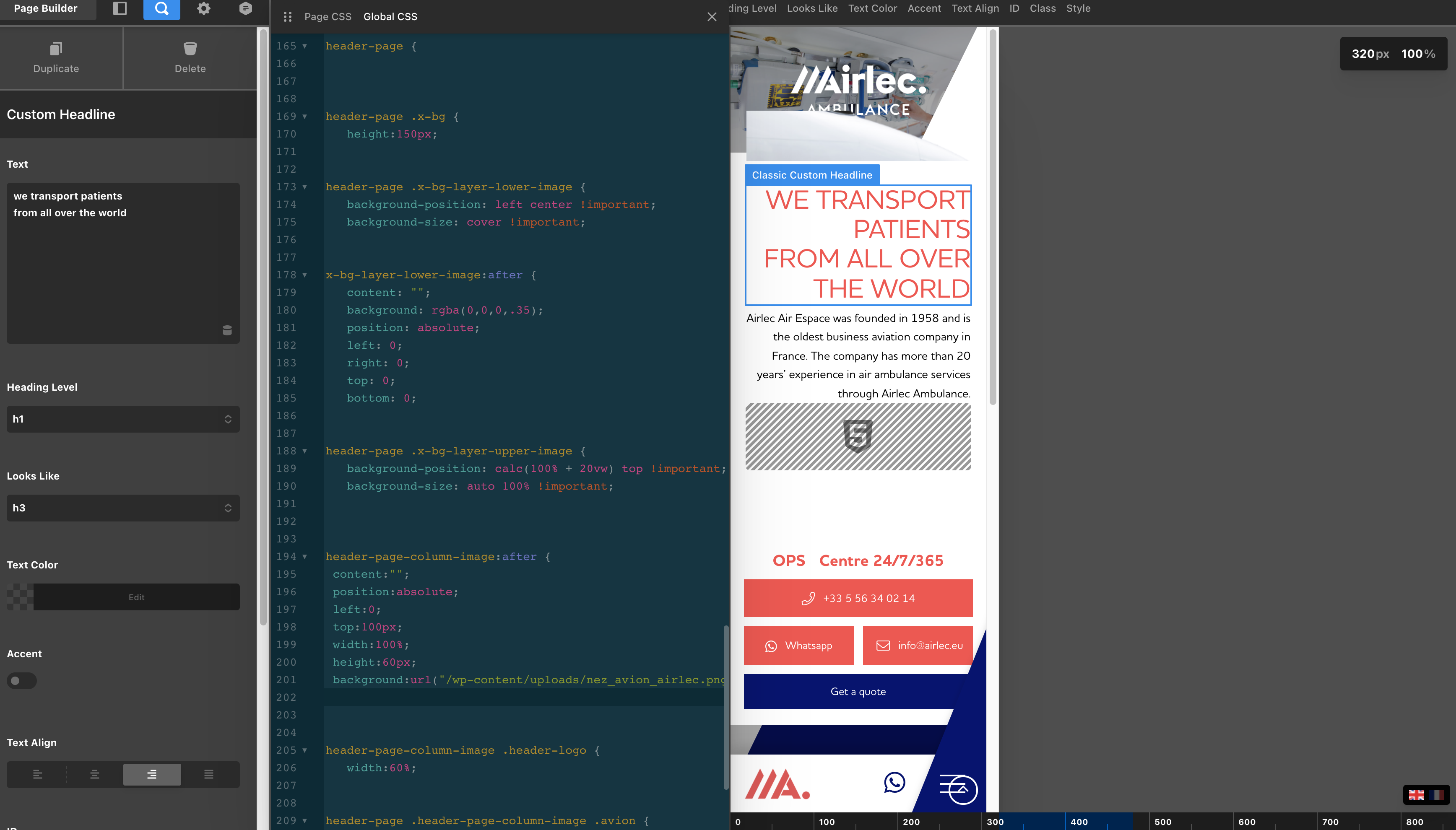Switch to the Page CSS tab
The image size is (1456, 830).
[328, 17]
